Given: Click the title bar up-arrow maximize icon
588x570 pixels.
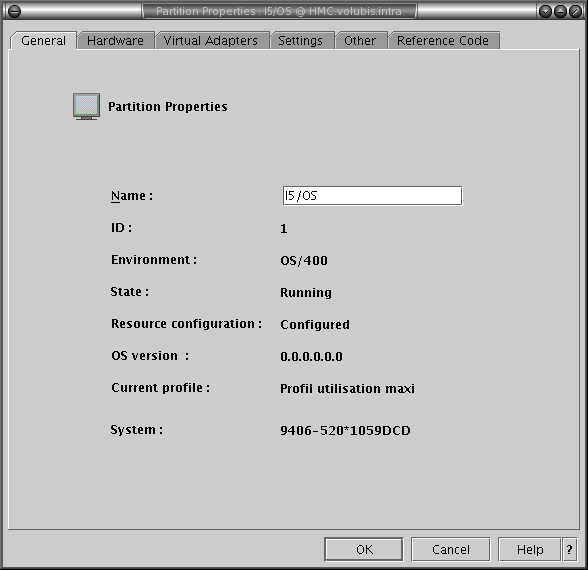Looking at the screenshot, I should (560, 12).
